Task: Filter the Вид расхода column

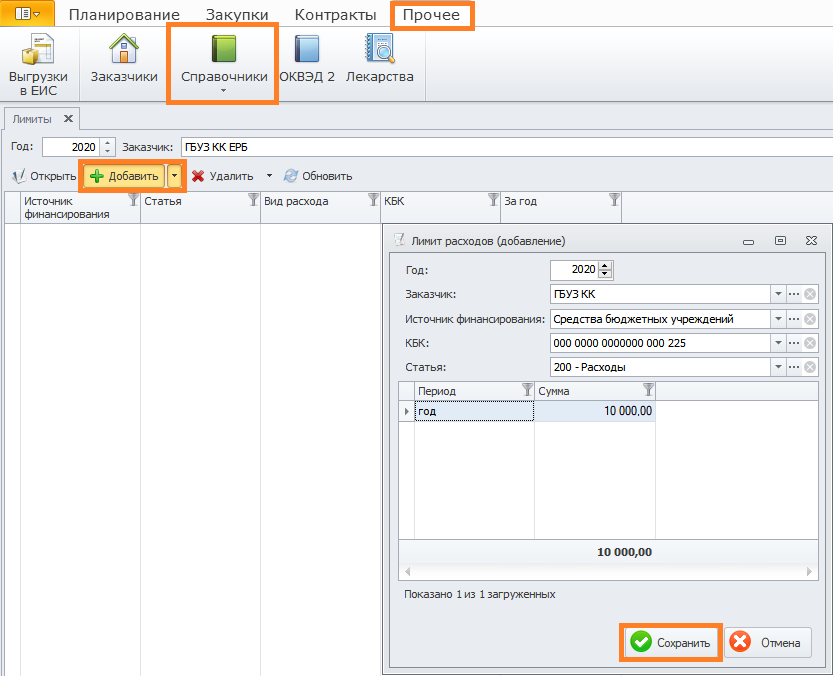Action: point(373,200)
